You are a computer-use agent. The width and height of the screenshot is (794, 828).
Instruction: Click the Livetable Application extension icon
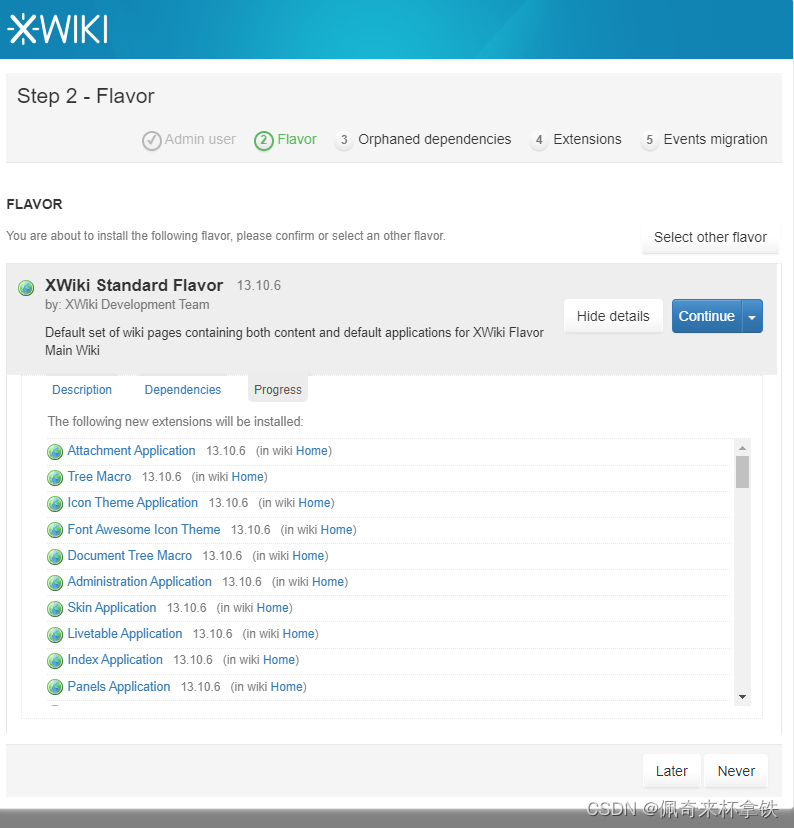[x=55, y=634]
